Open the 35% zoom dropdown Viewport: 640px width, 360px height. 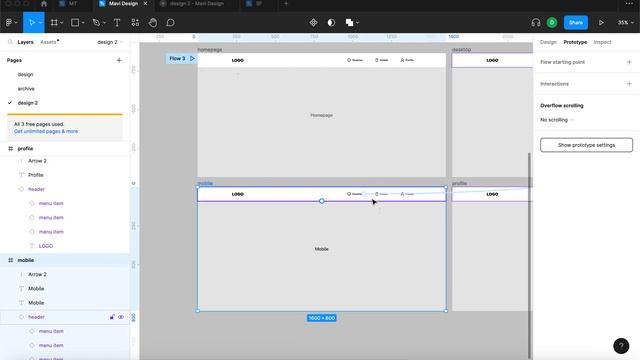pos(625,23)
